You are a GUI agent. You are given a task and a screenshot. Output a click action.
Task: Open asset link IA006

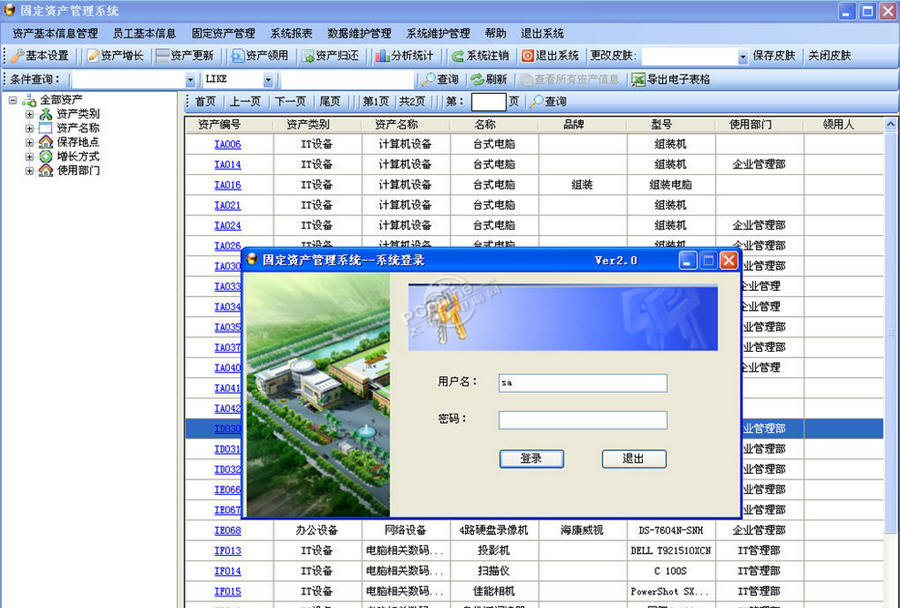[228, 144]
